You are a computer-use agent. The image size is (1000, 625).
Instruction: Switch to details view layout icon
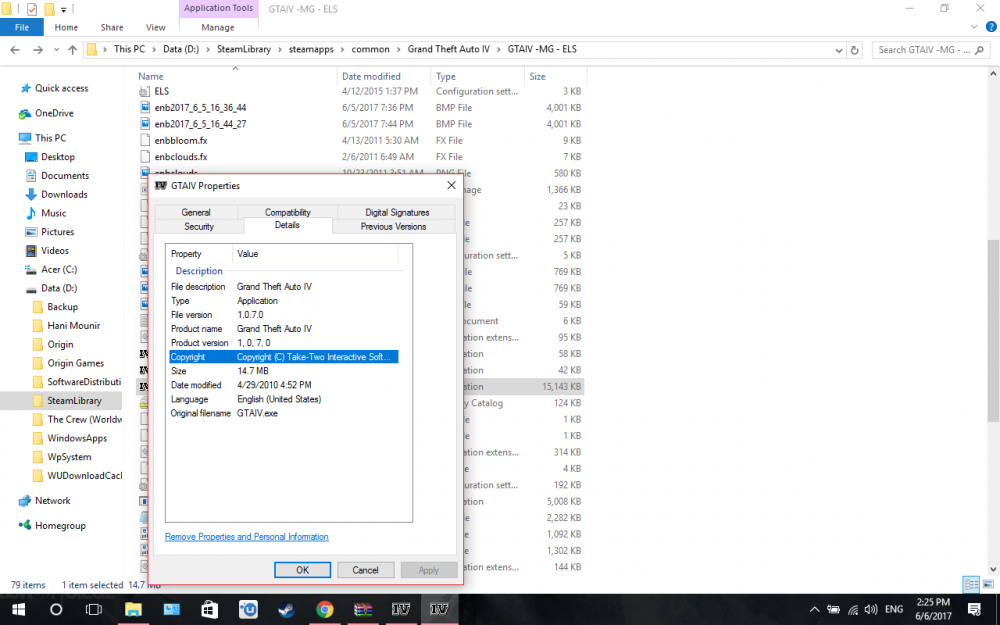[970, 584]
